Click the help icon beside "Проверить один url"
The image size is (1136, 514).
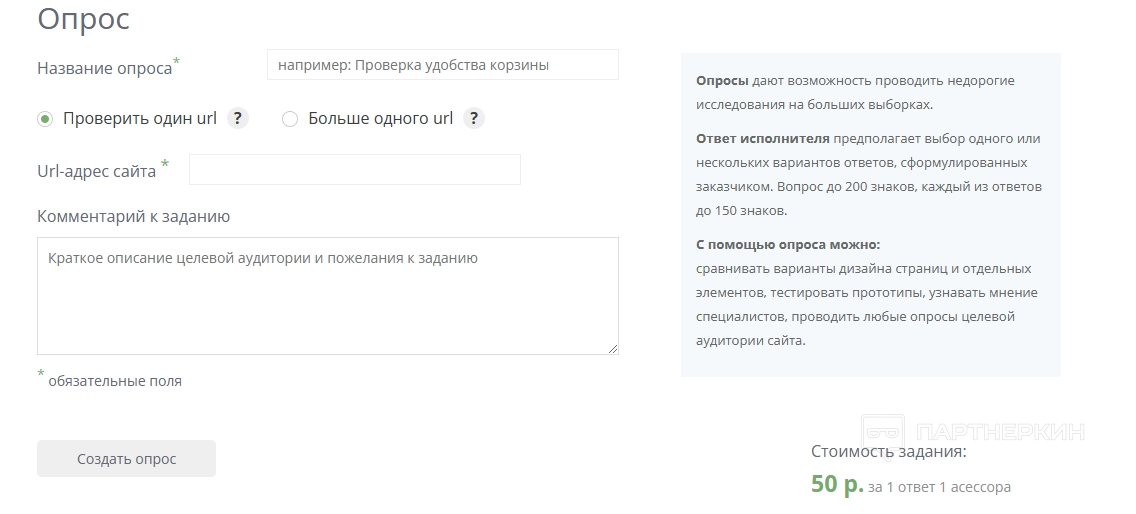(x=237, y=118)
